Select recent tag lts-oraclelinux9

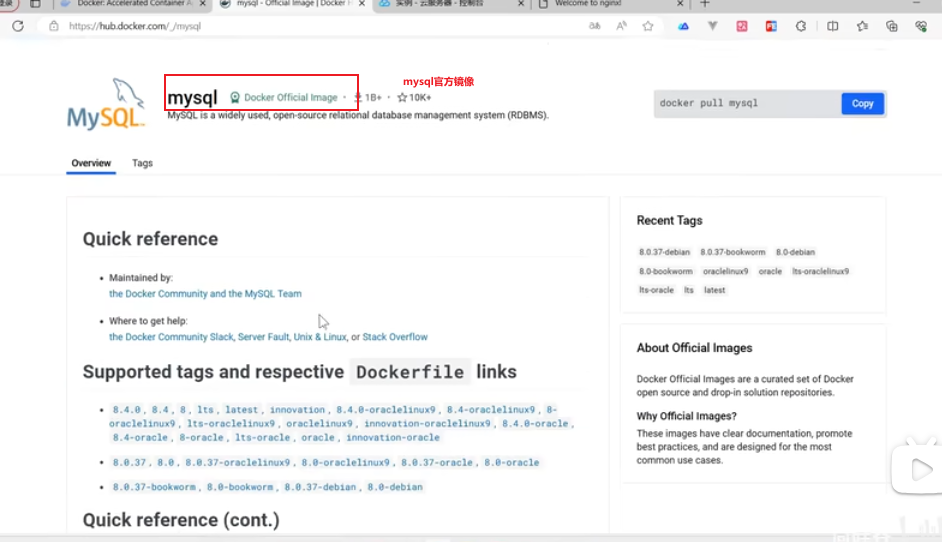pyautogui.click(x=821, y=272)
